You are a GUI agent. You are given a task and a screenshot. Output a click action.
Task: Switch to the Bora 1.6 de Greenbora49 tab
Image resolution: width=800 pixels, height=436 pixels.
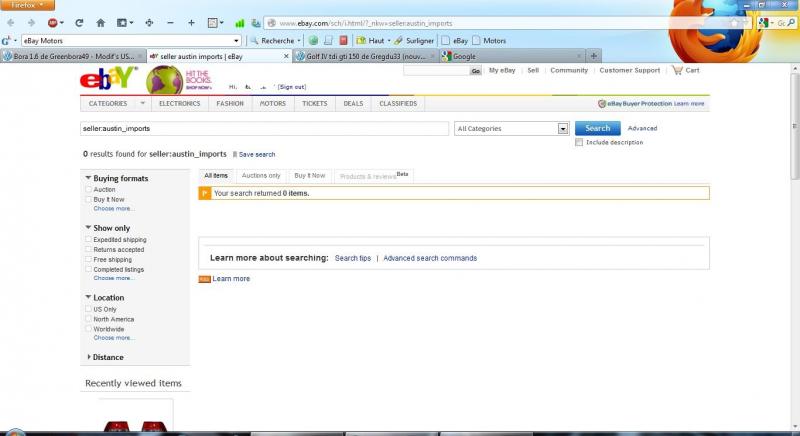tap(73, 56)
